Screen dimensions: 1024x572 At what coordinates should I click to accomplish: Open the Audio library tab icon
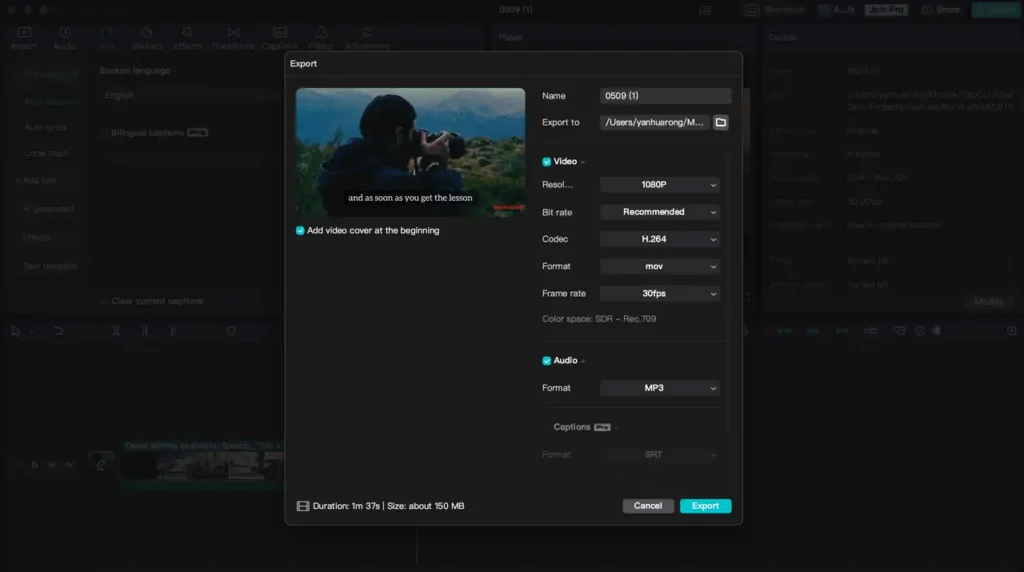click(x=65, y=33)
